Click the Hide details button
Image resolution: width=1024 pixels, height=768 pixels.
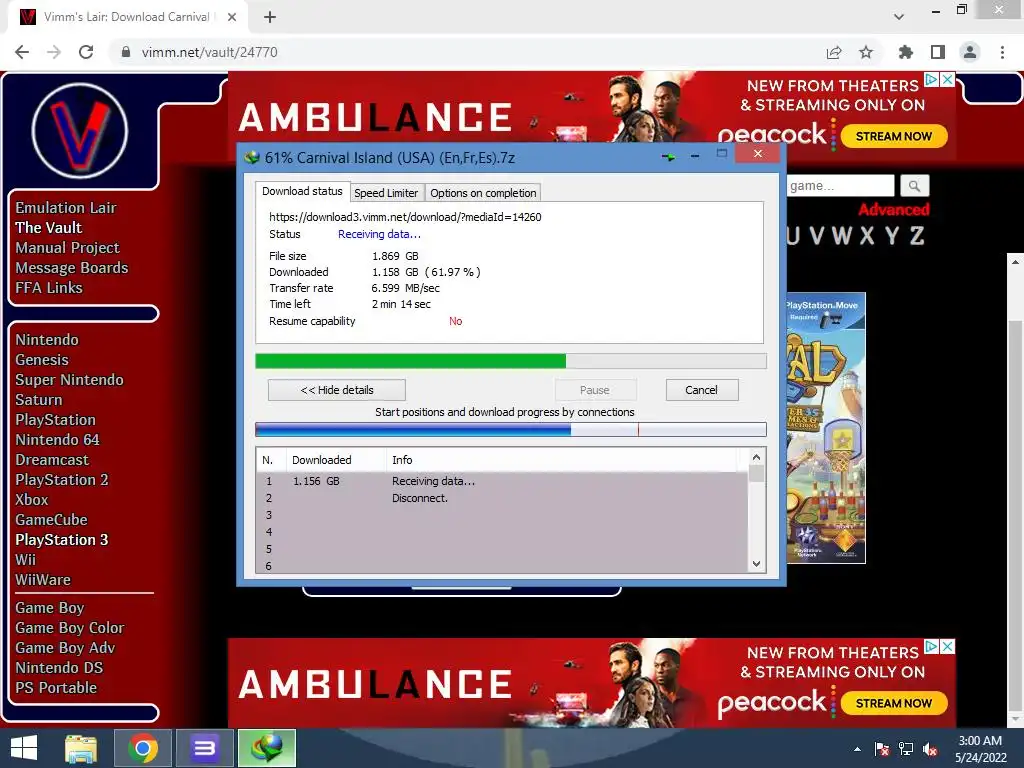point(337,390)
